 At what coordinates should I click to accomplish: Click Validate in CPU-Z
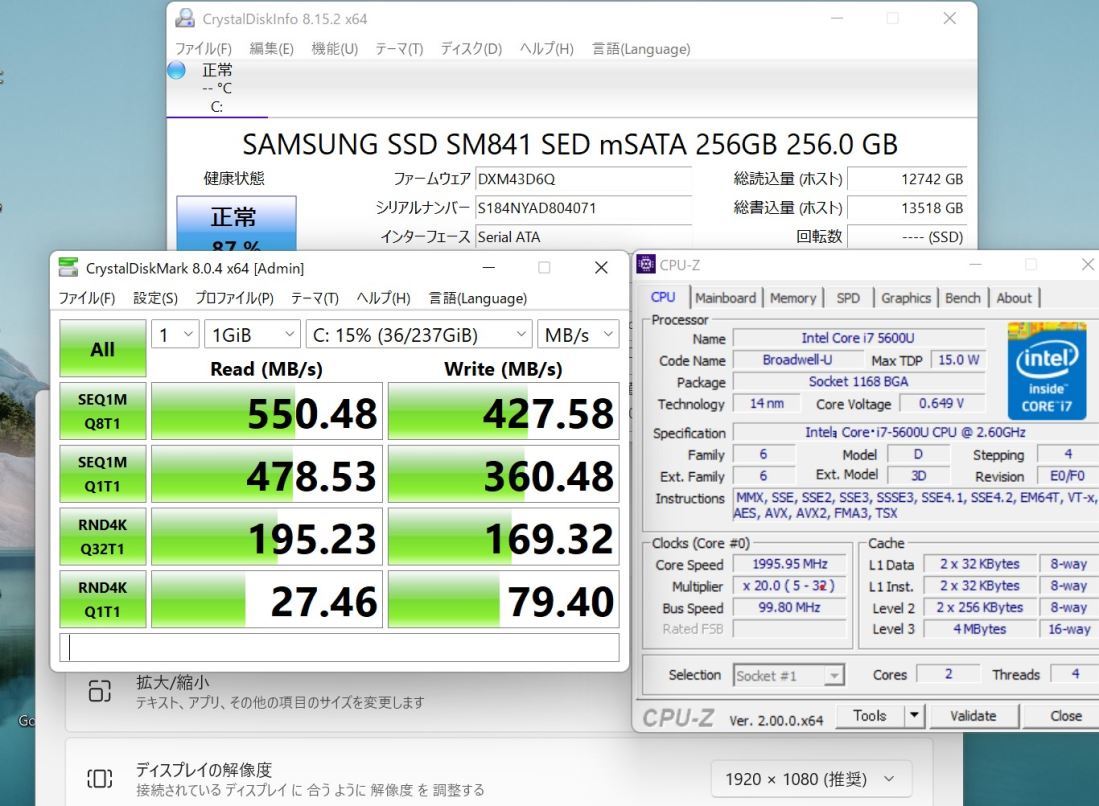coord(973,716)
